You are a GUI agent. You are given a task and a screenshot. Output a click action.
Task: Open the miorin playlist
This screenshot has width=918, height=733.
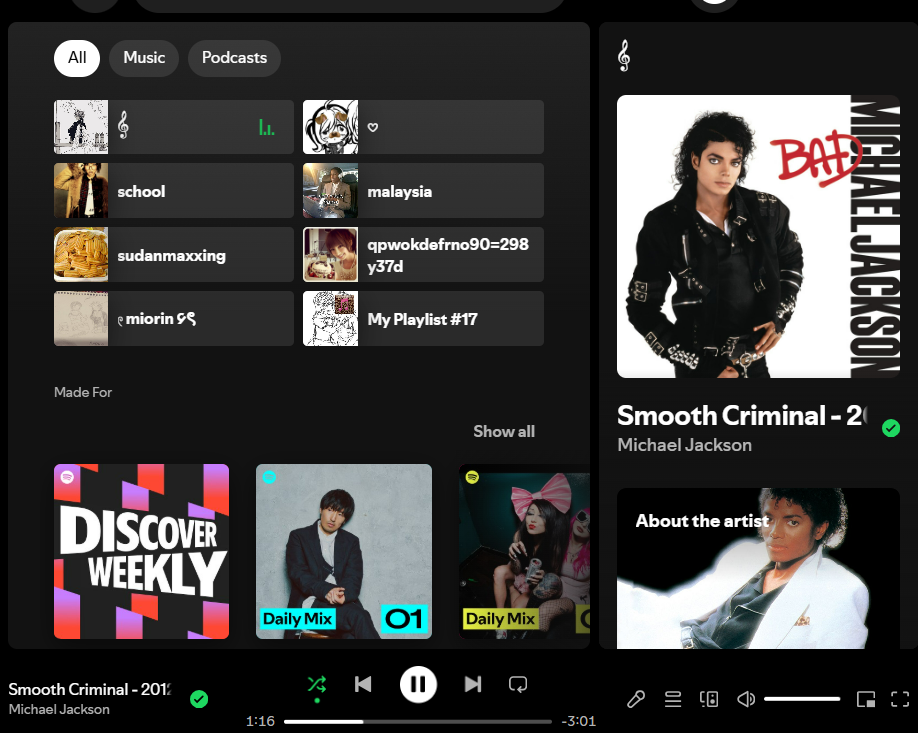(174, 318)
